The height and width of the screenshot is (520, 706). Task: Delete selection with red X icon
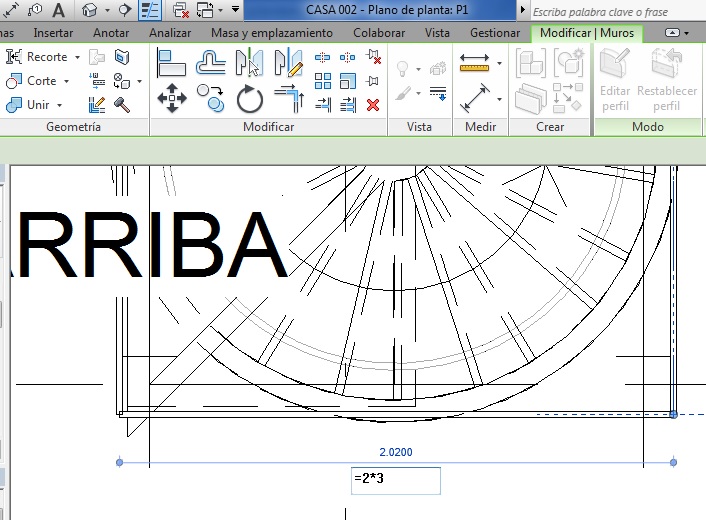[x=373, y=104]
